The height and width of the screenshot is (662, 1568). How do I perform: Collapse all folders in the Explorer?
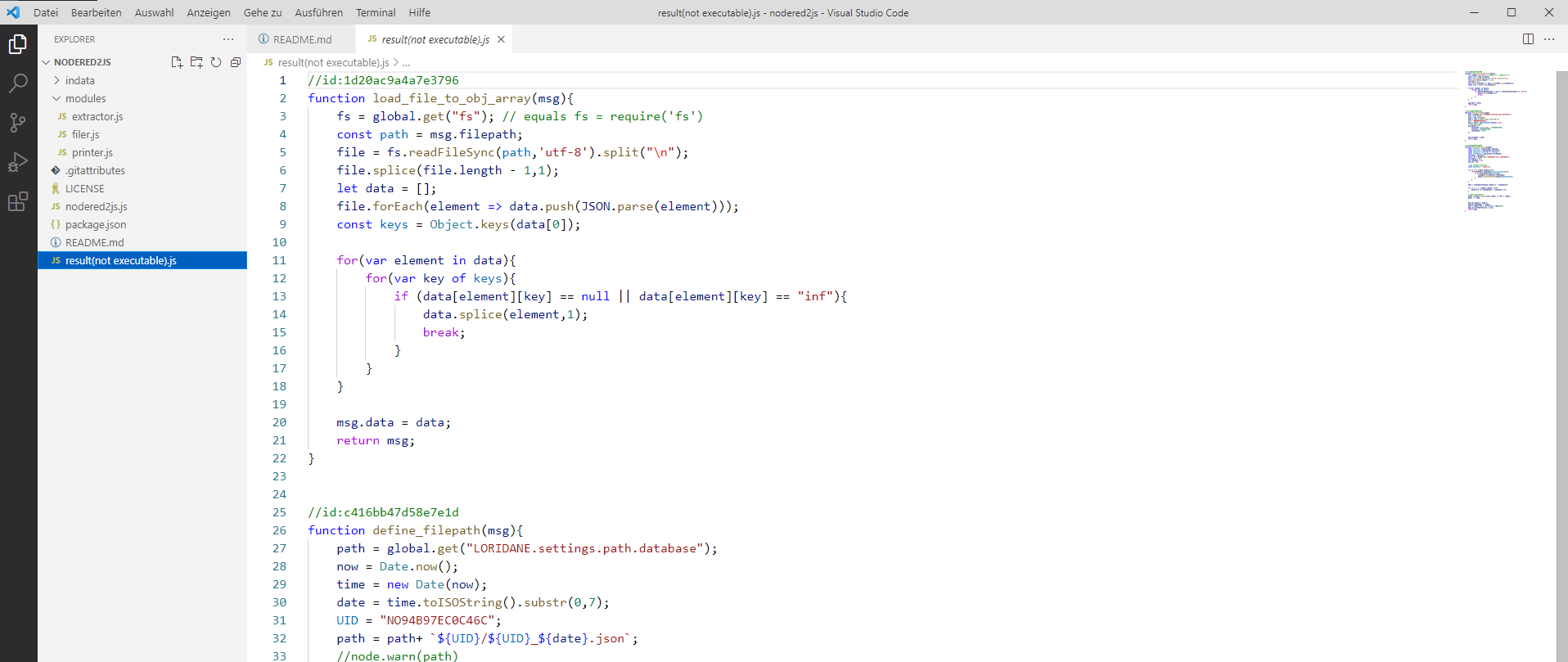coord(236,62)
